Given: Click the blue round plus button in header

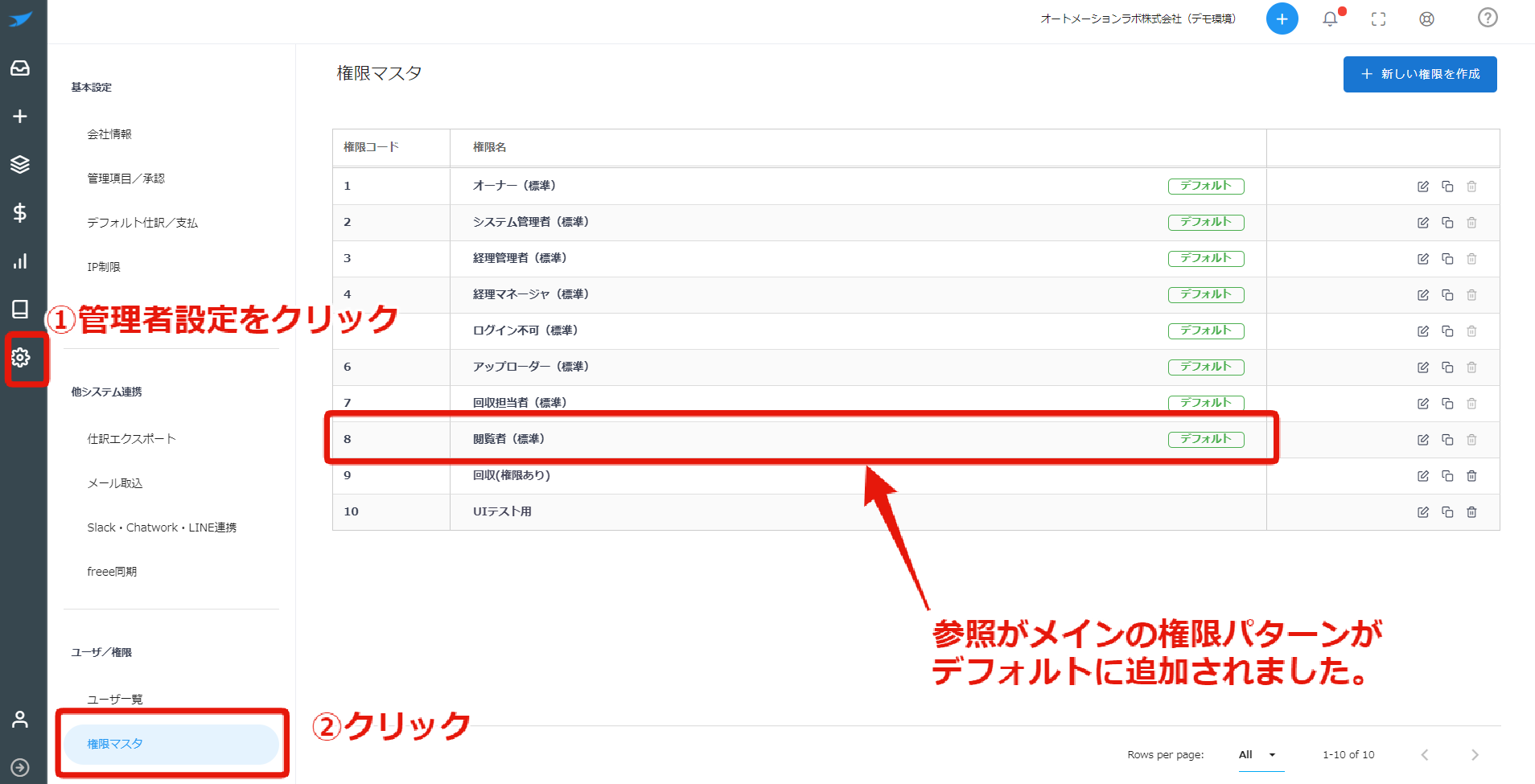Looking at the screenshot, I should point(1282,18).
